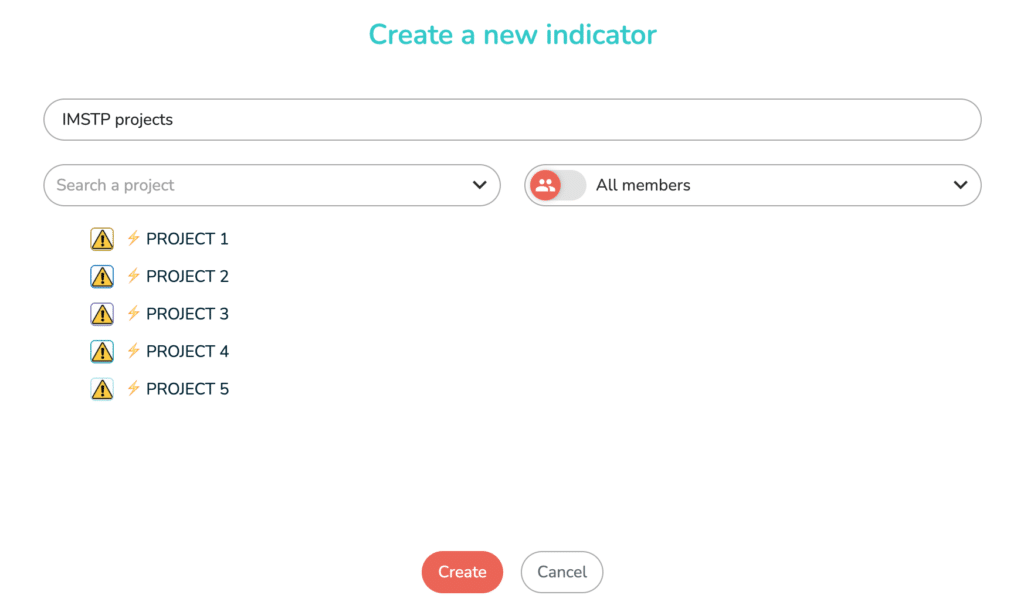Click the Create button

pyautogui.click(x=462, y=572)
